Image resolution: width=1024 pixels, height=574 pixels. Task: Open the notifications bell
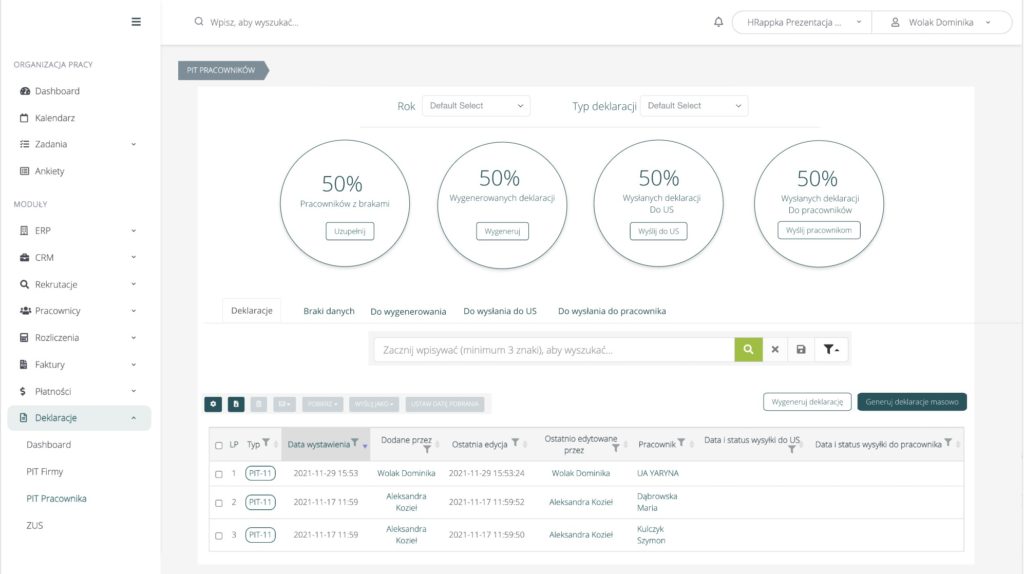coord(718,22)
